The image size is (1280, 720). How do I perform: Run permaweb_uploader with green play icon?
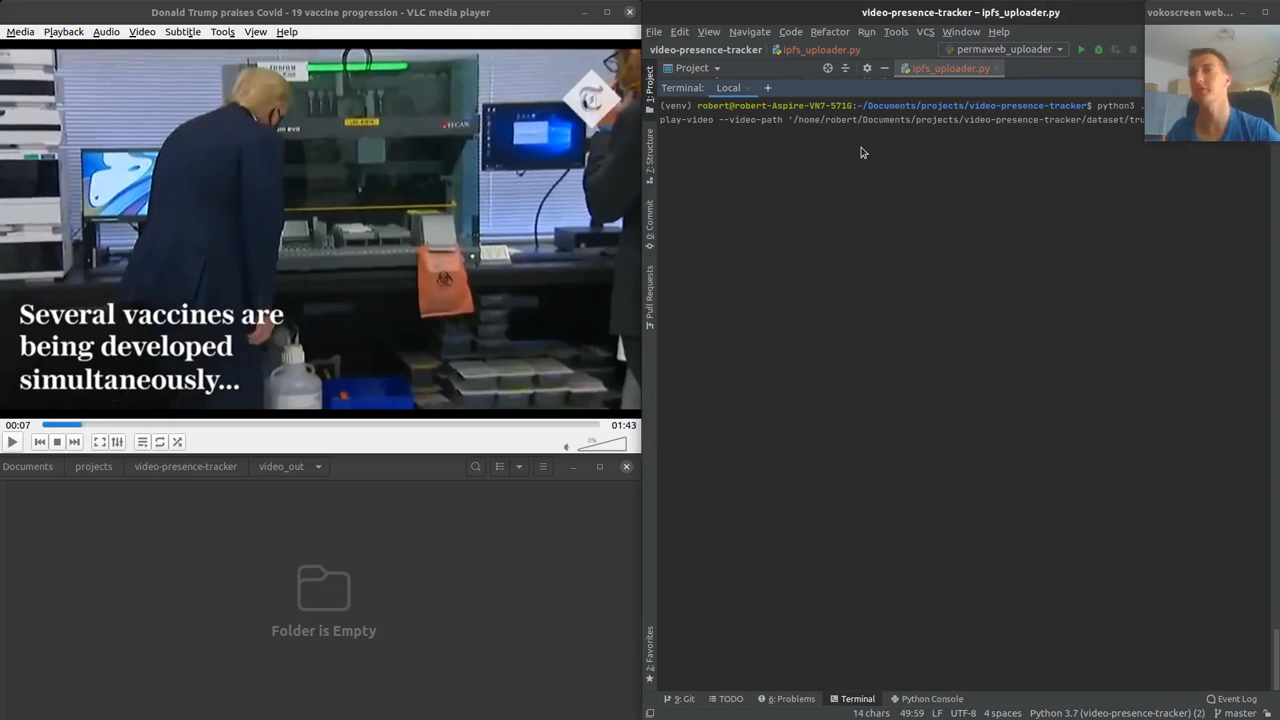pos(1081,50)
